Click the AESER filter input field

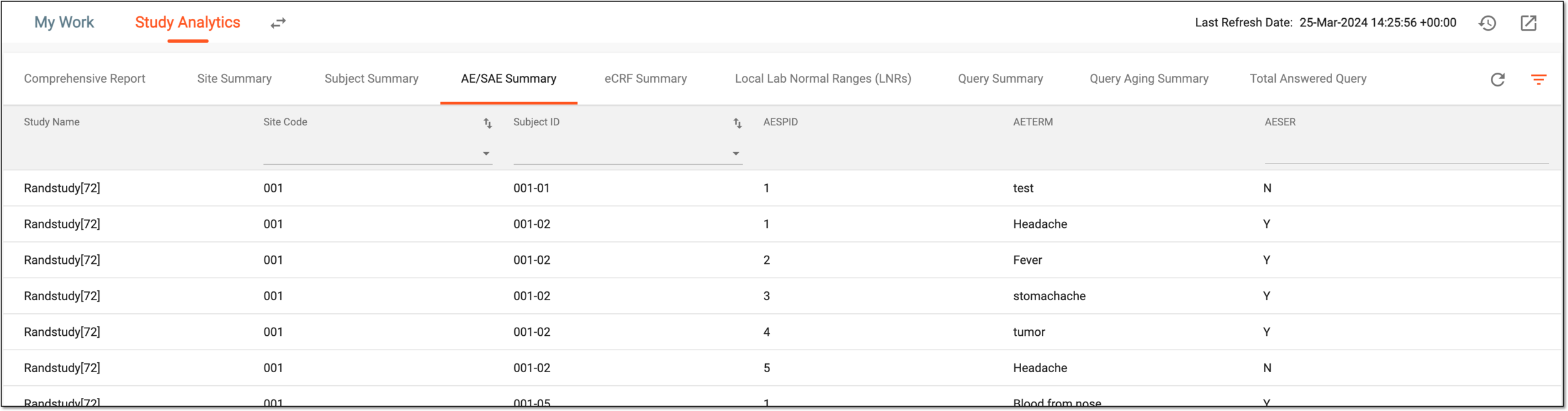click(x=1406, y=153)
